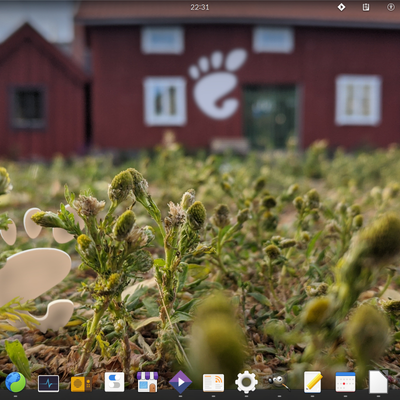Click the diamond arrow indicator in top bar
The height and width of the screenshot is (400, 400).
coord(341,7)
